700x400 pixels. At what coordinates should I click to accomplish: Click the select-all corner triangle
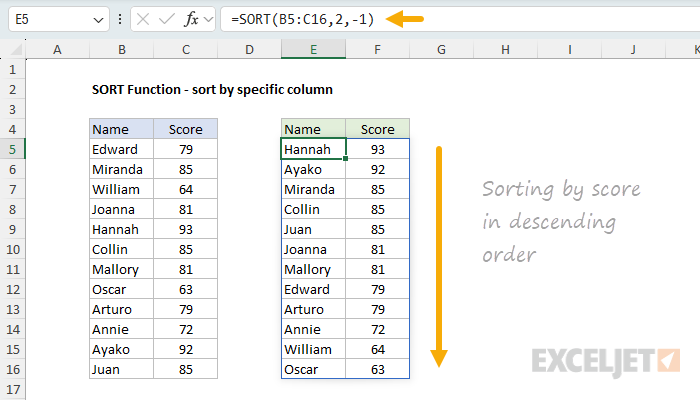coord(14,50)
